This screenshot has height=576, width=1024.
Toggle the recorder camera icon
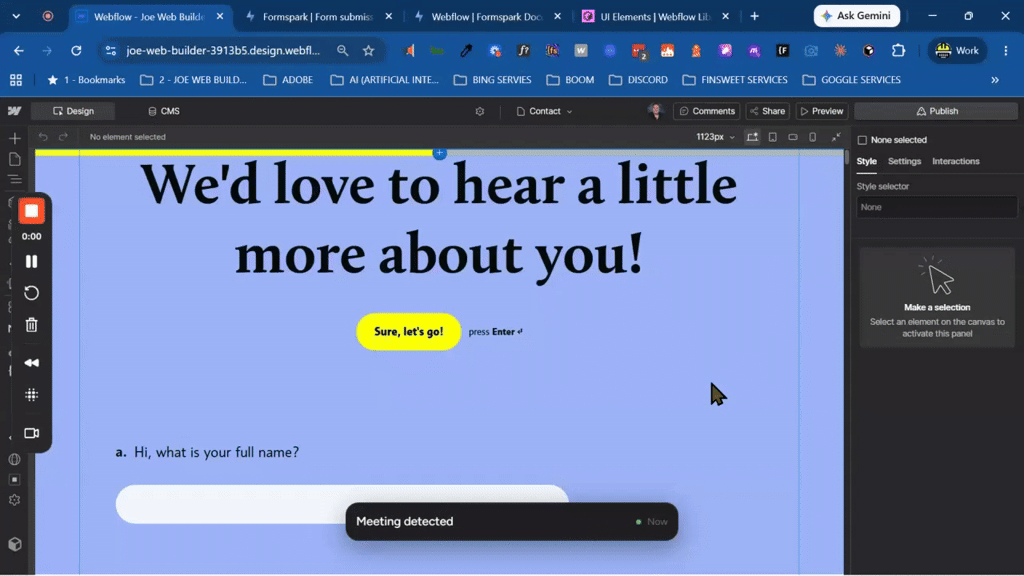click(x=31, y=433)
